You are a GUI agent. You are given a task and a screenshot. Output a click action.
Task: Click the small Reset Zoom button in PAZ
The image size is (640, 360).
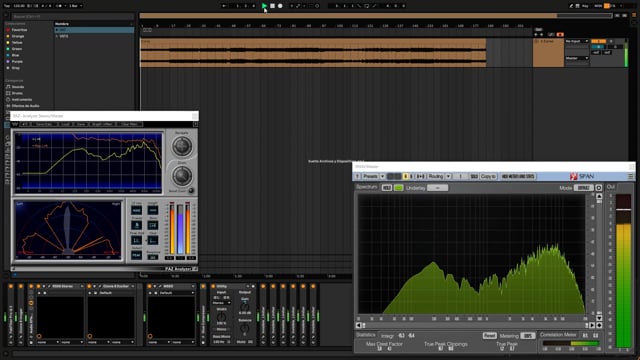click(x=191, y=191)
